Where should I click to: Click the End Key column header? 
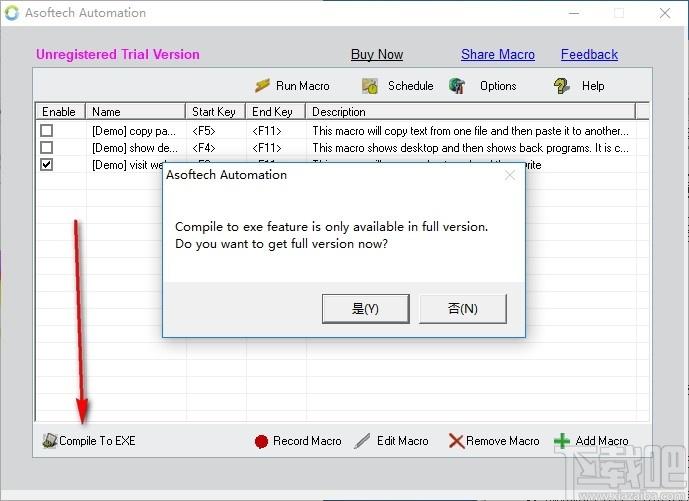click(x=275, y=111)
